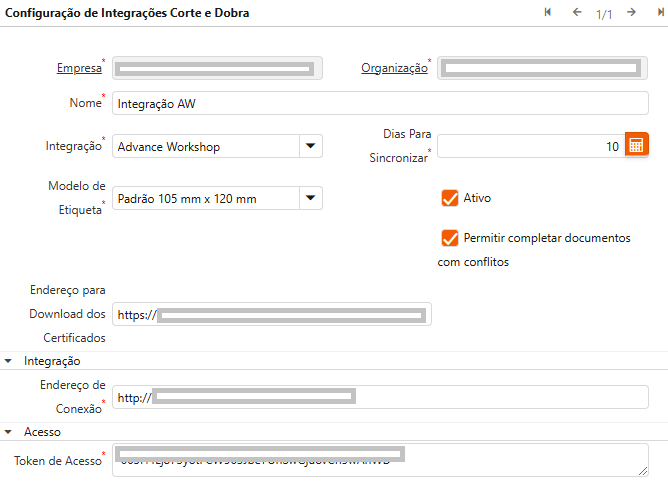Go to next record arrow
668x483 pixels.
pyautogui.click(x=631, y=13)
